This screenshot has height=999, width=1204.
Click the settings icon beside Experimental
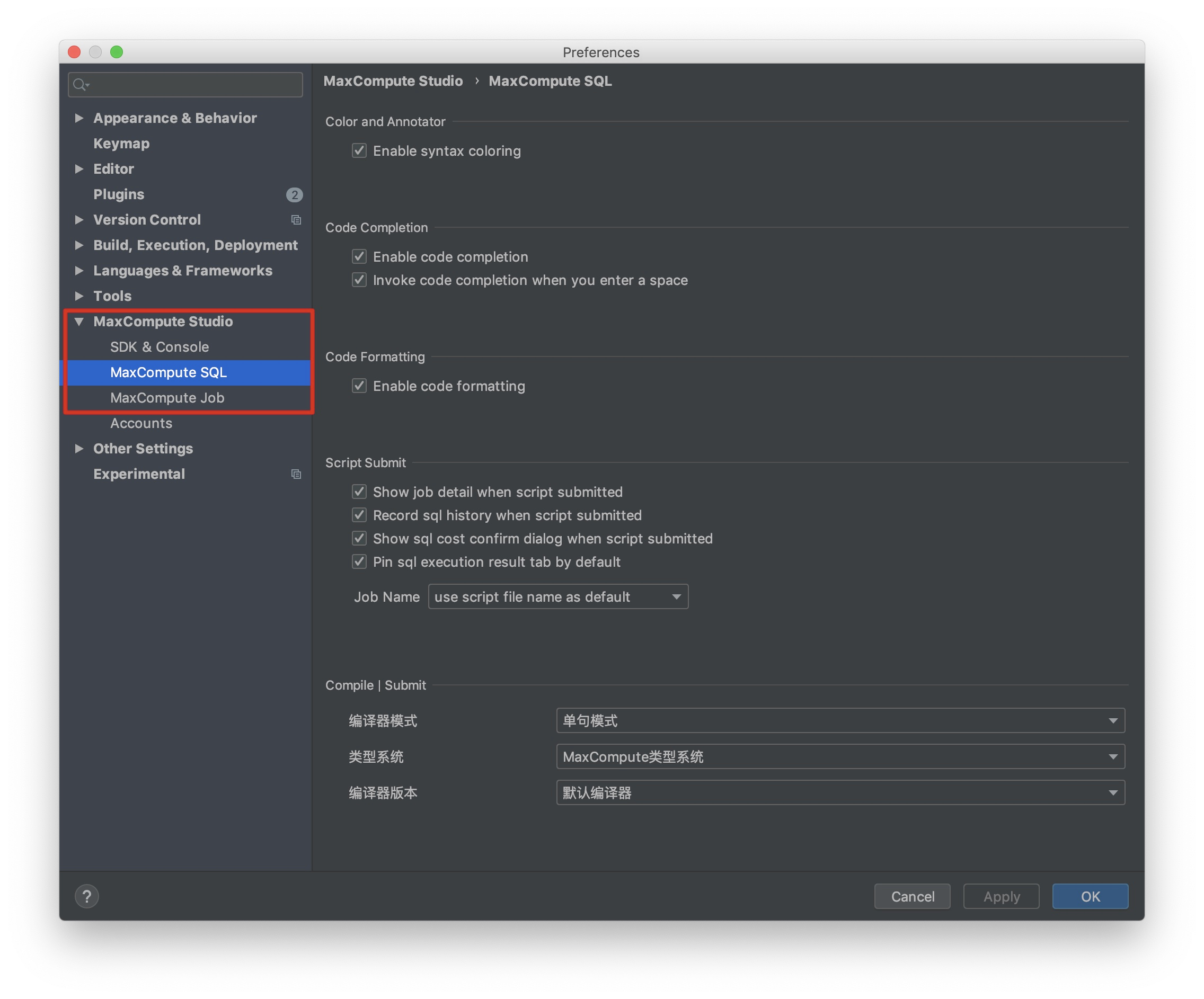pyautogui.click(x=296, y=474)
